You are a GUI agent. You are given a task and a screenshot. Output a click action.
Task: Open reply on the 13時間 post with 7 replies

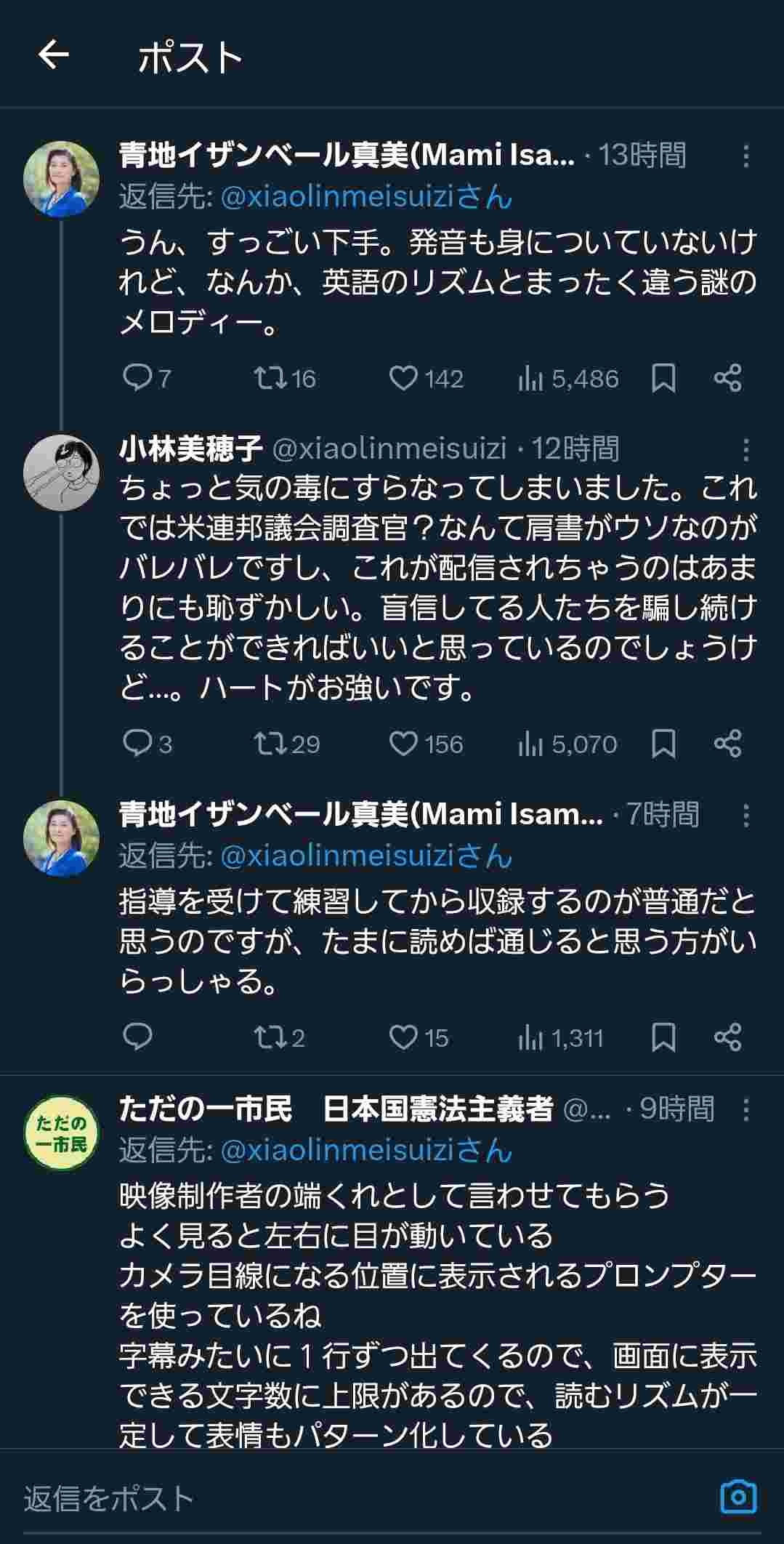click(138, 378)
